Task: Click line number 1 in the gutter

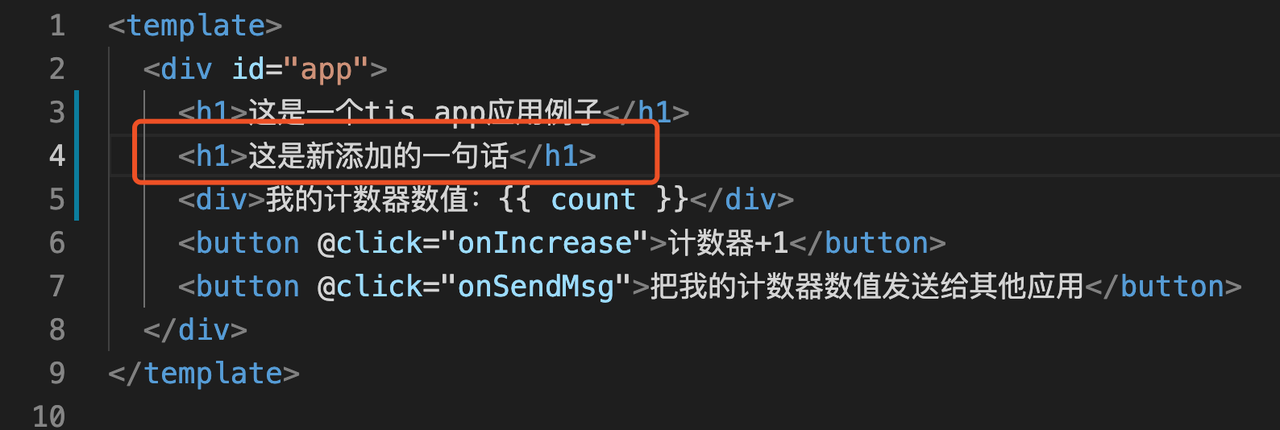Action: click(56, 26)
